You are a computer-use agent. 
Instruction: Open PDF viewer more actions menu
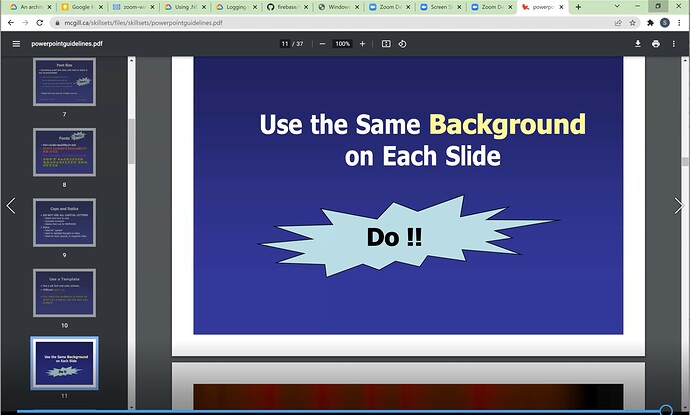tap(674, 44)
